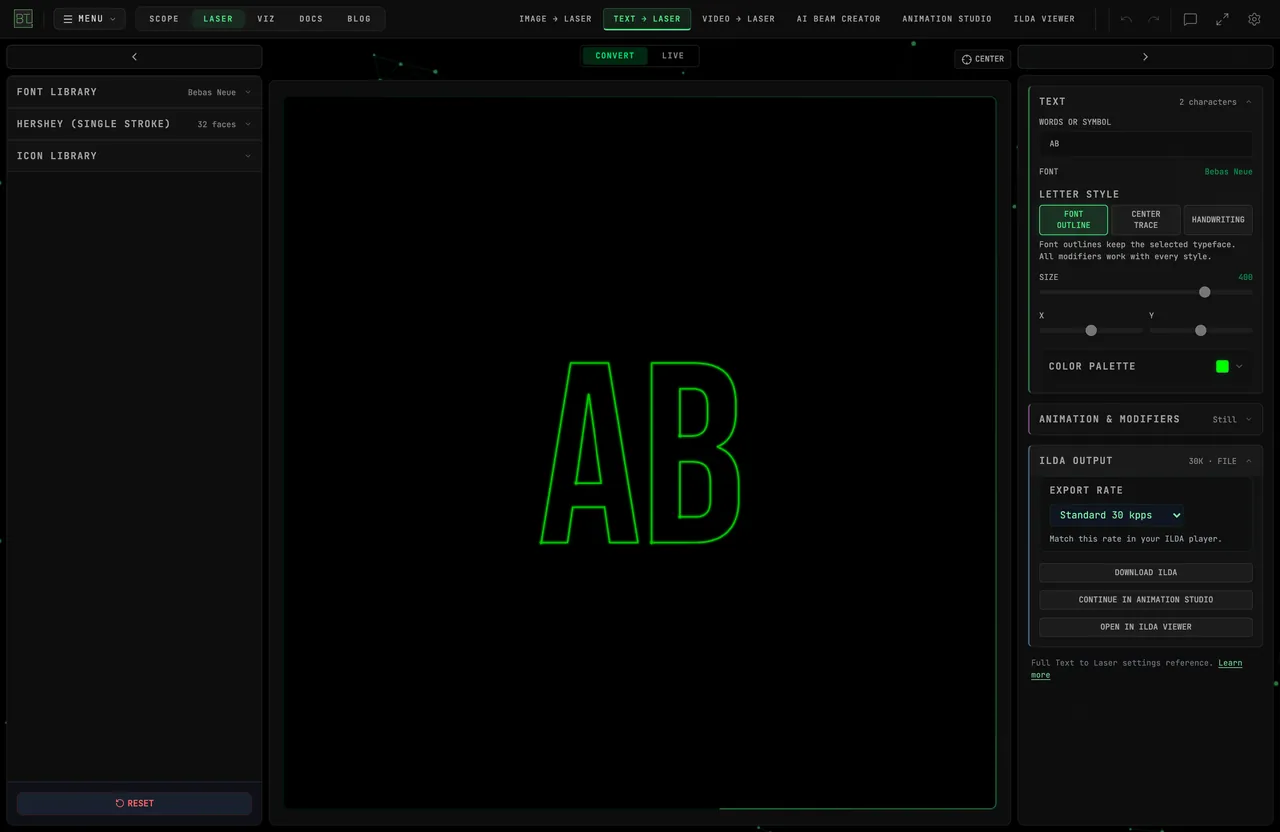Select the Center Trace letter style
Image resolution: width=1280 pixels, height=832 pixels.
pyautogui.click(x=1146, y=220)
